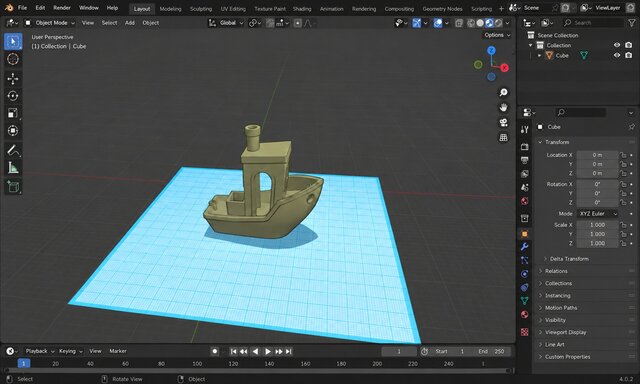Open the timeline Marker menu

click(x=118, y=351)
